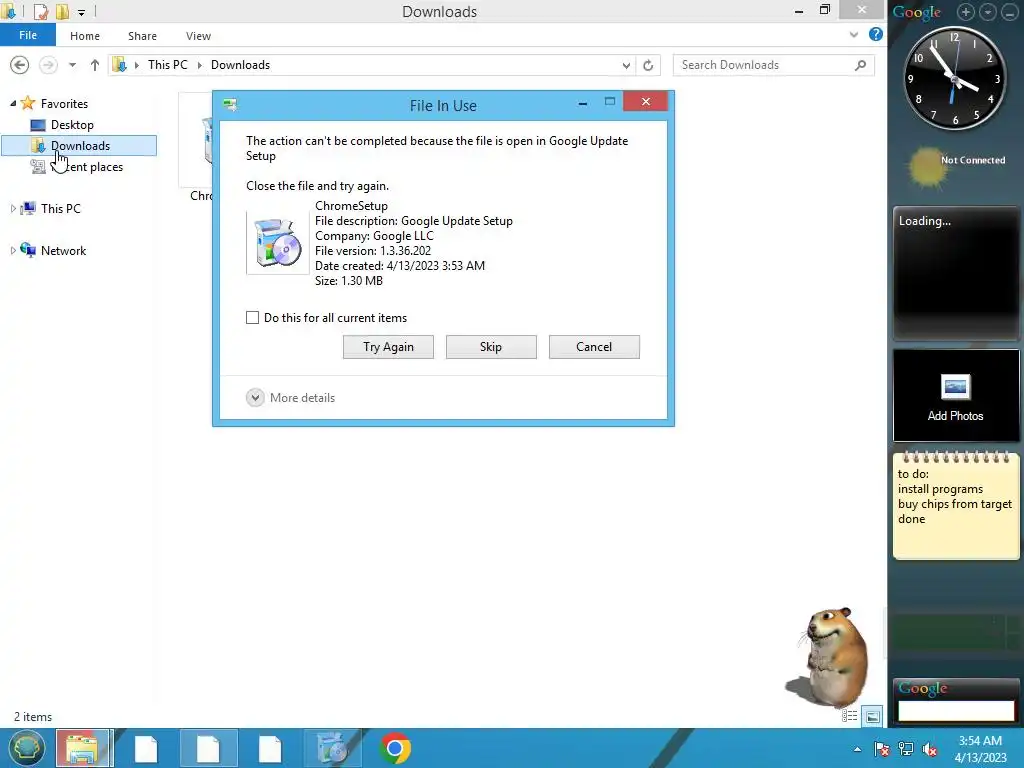Screen dimensions: 1024x768
Task: Go up one folder level
Action: pos(95,65)
